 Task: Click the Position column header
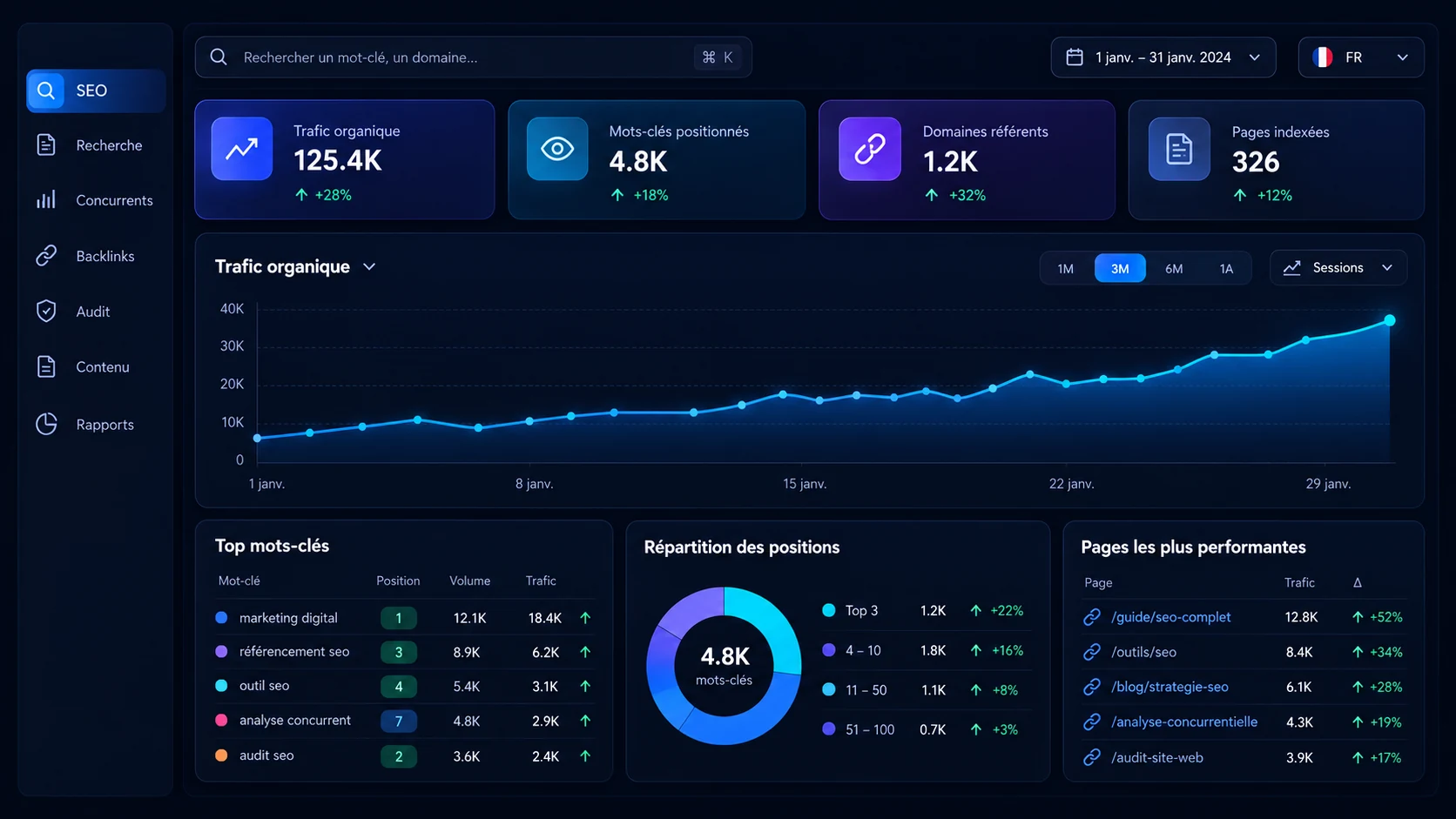pos(398,581)
